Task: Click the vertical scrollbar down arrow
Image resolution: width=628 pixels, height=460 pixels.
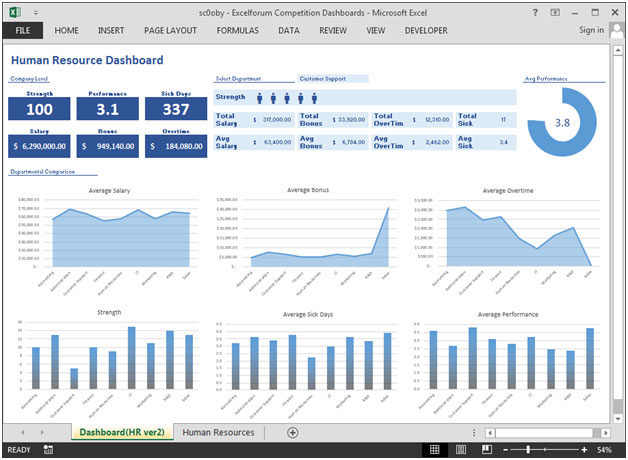Action: click(618, 419)
